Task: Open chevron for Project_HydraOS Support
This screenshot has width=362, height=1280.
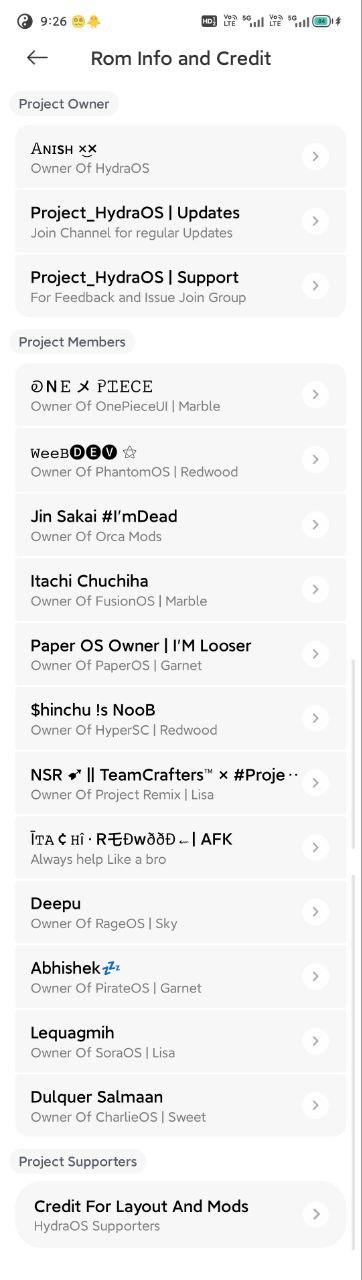Action: [x=315, y=286]
